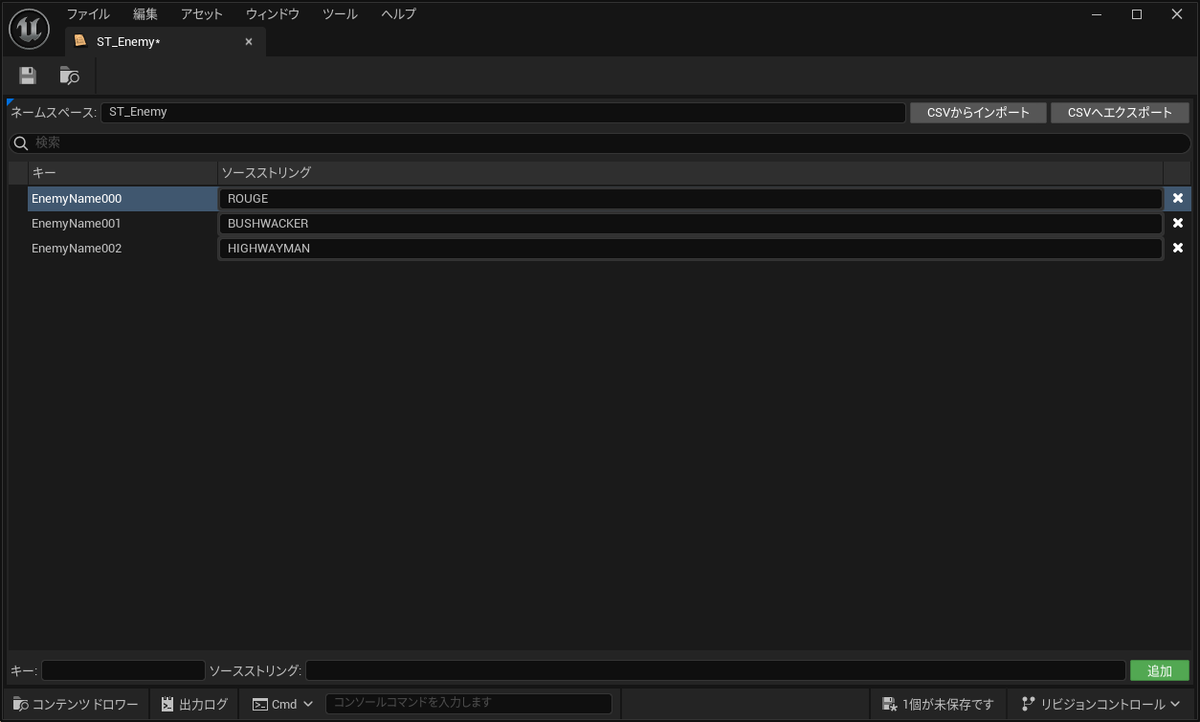The height and width of the screenshot is (722, 1200).
Task: Open the 出力ログ panel
Action: click(195, 704)
